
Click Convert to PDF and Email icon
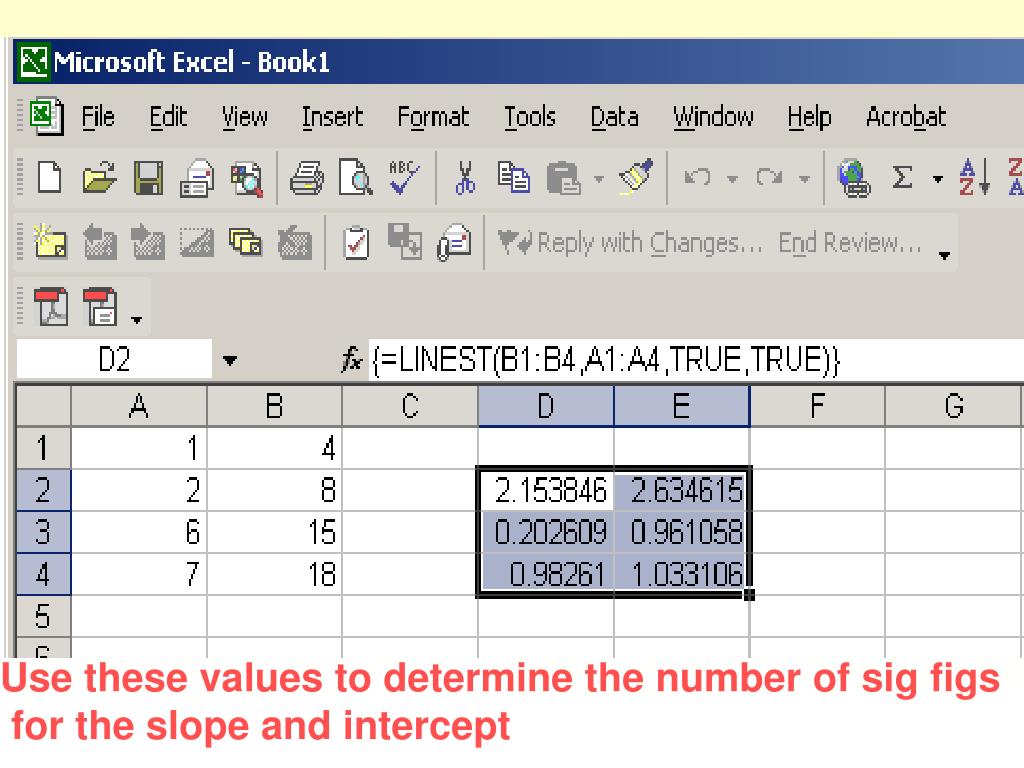pyautogui.click(x=100, y=306)
